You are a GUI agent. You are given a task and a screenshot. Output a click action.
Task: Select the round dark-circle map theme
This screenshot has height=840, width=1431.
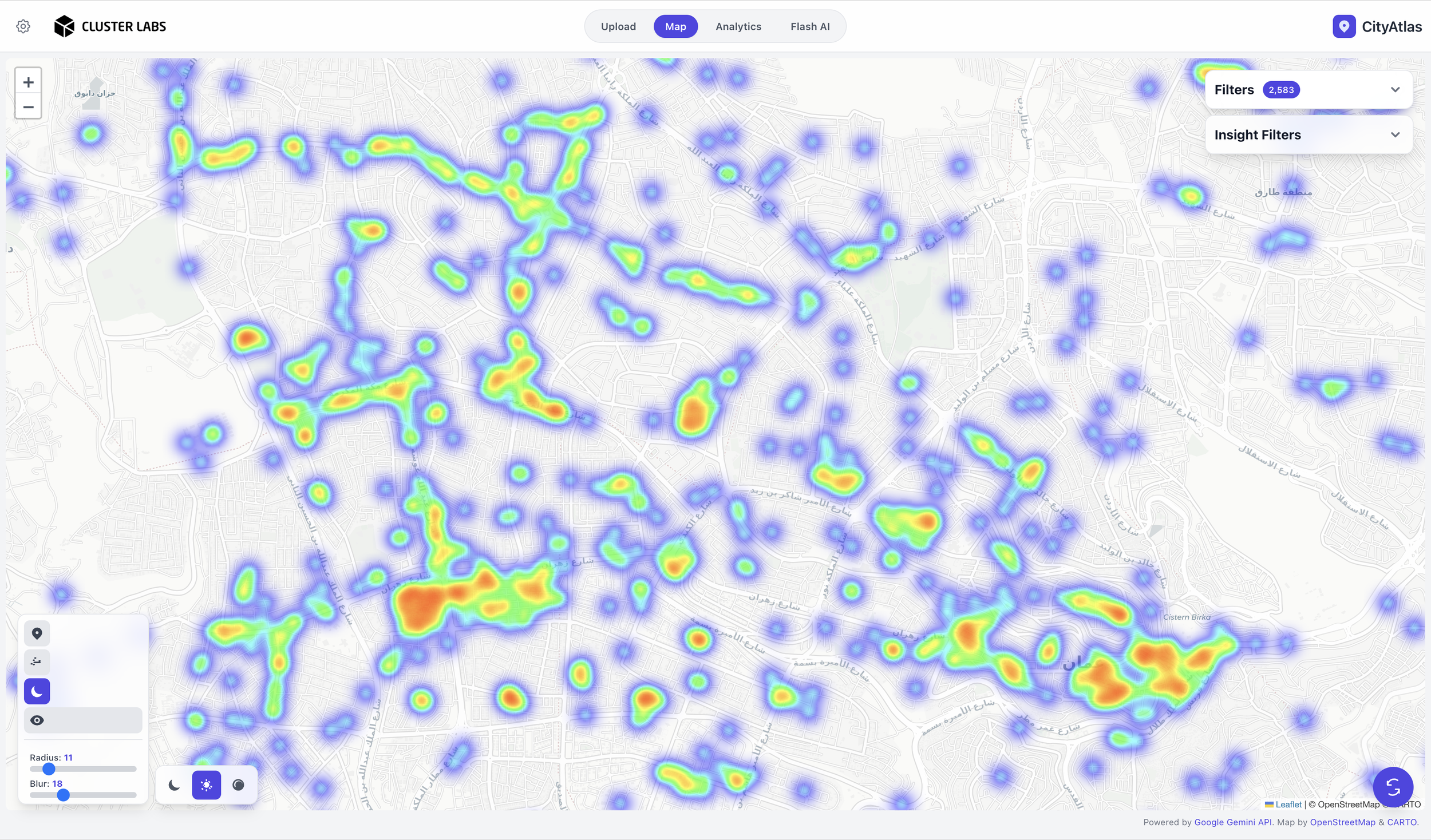click(x=239, y=785)
